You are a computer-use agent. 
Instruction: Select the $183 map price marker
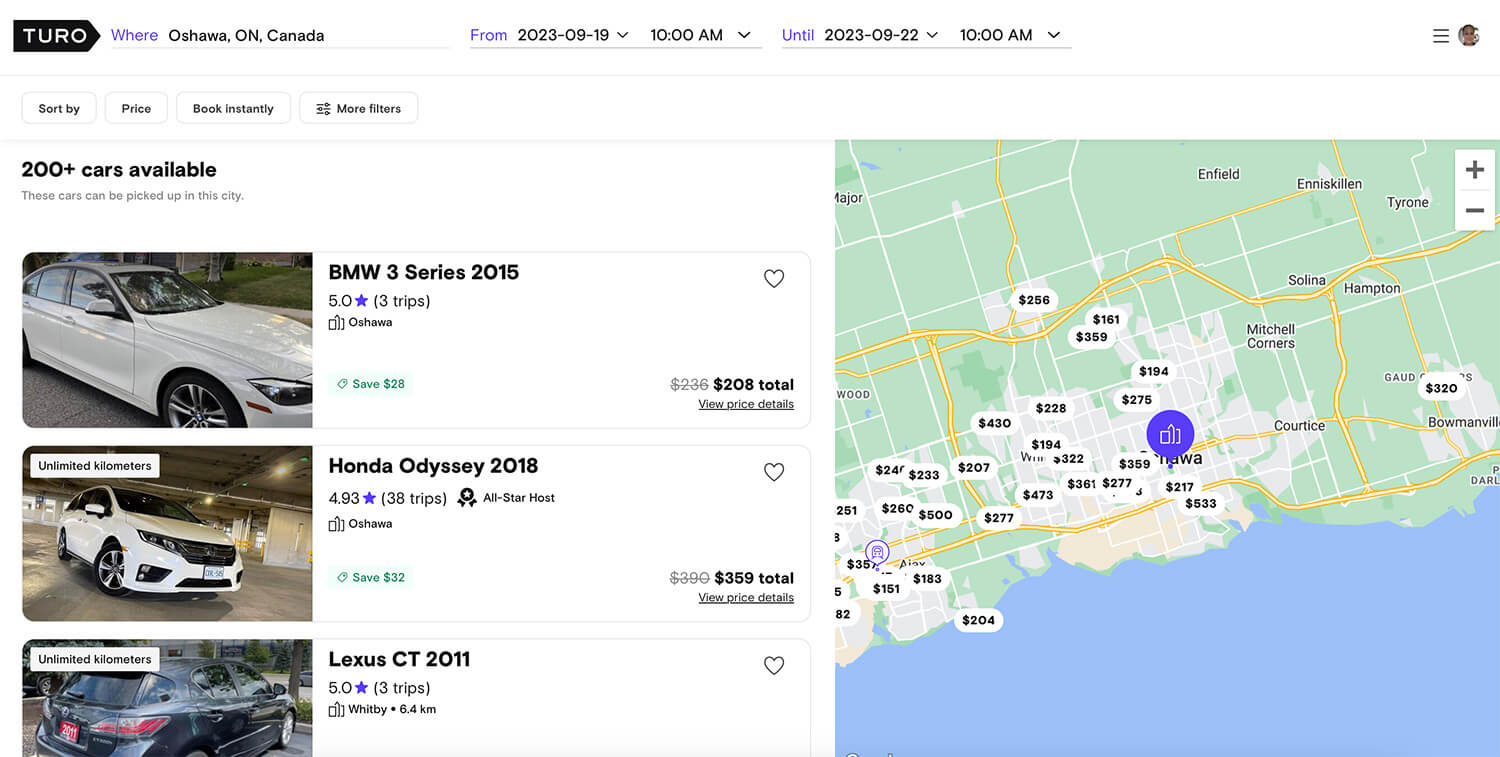click(x=927, y=578)
